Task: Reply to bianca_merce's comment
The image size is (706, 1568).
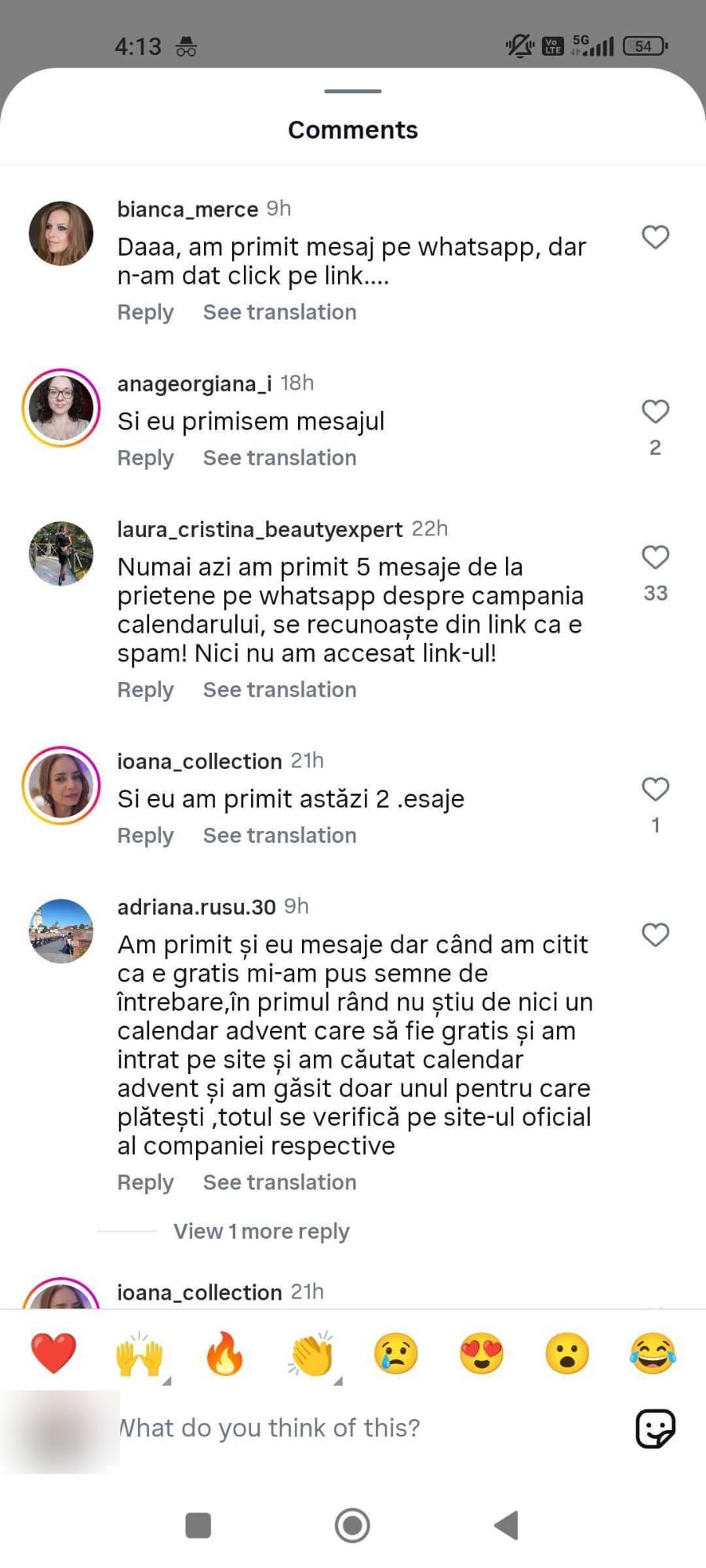Action: (145, 312)
